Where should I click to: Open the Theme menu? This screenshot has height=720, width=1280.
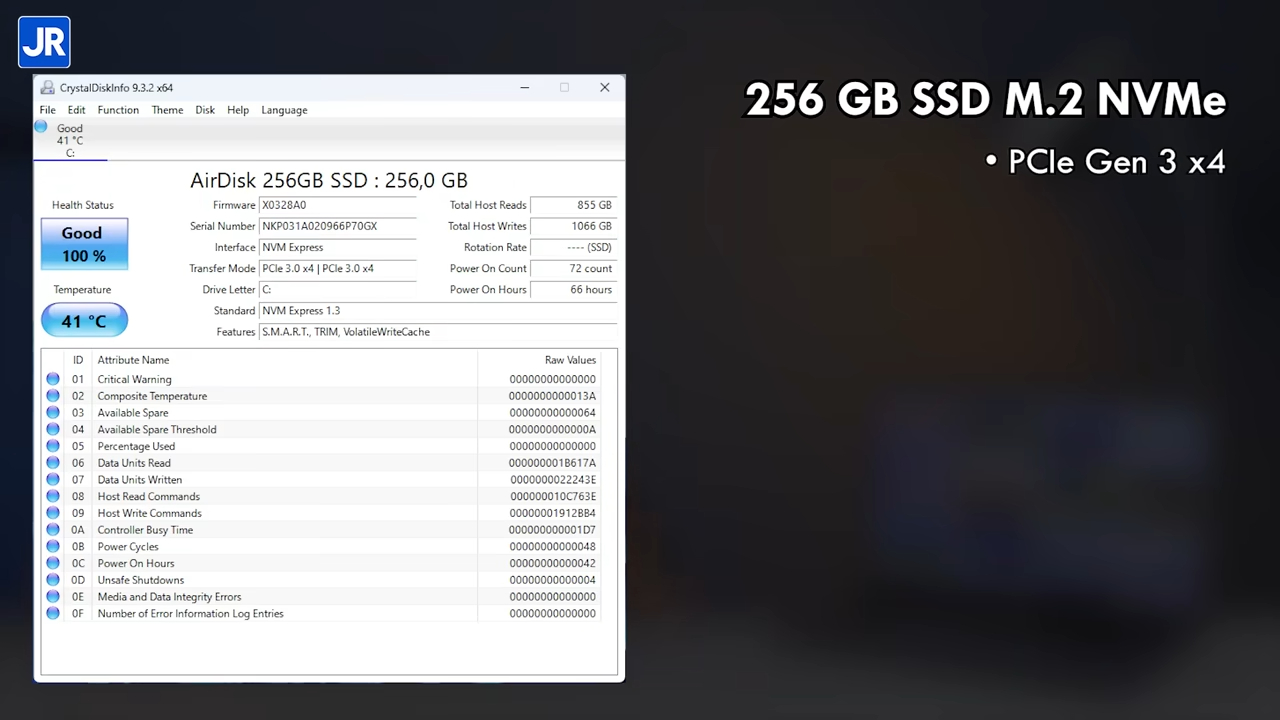point(167,110)
